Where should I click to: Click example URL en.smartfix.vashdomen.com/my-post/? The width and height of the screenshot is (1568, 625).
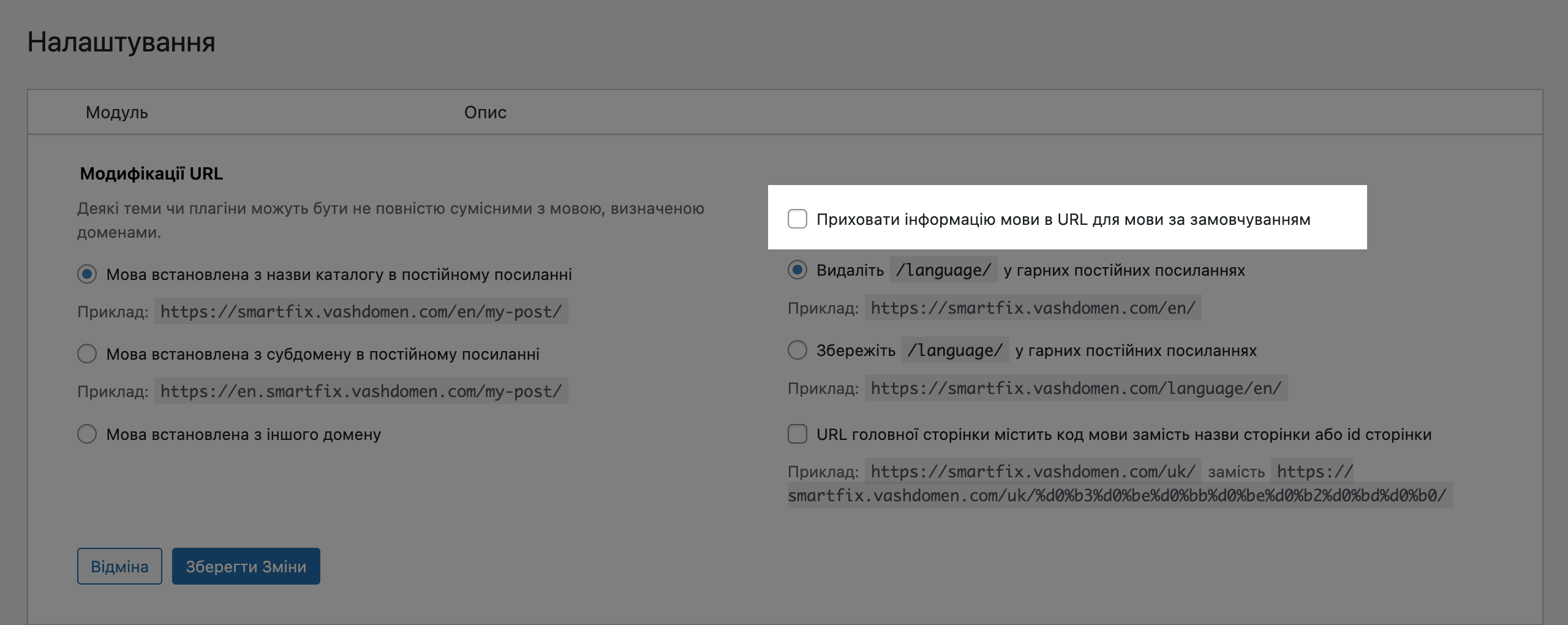(x=361, y=391)
